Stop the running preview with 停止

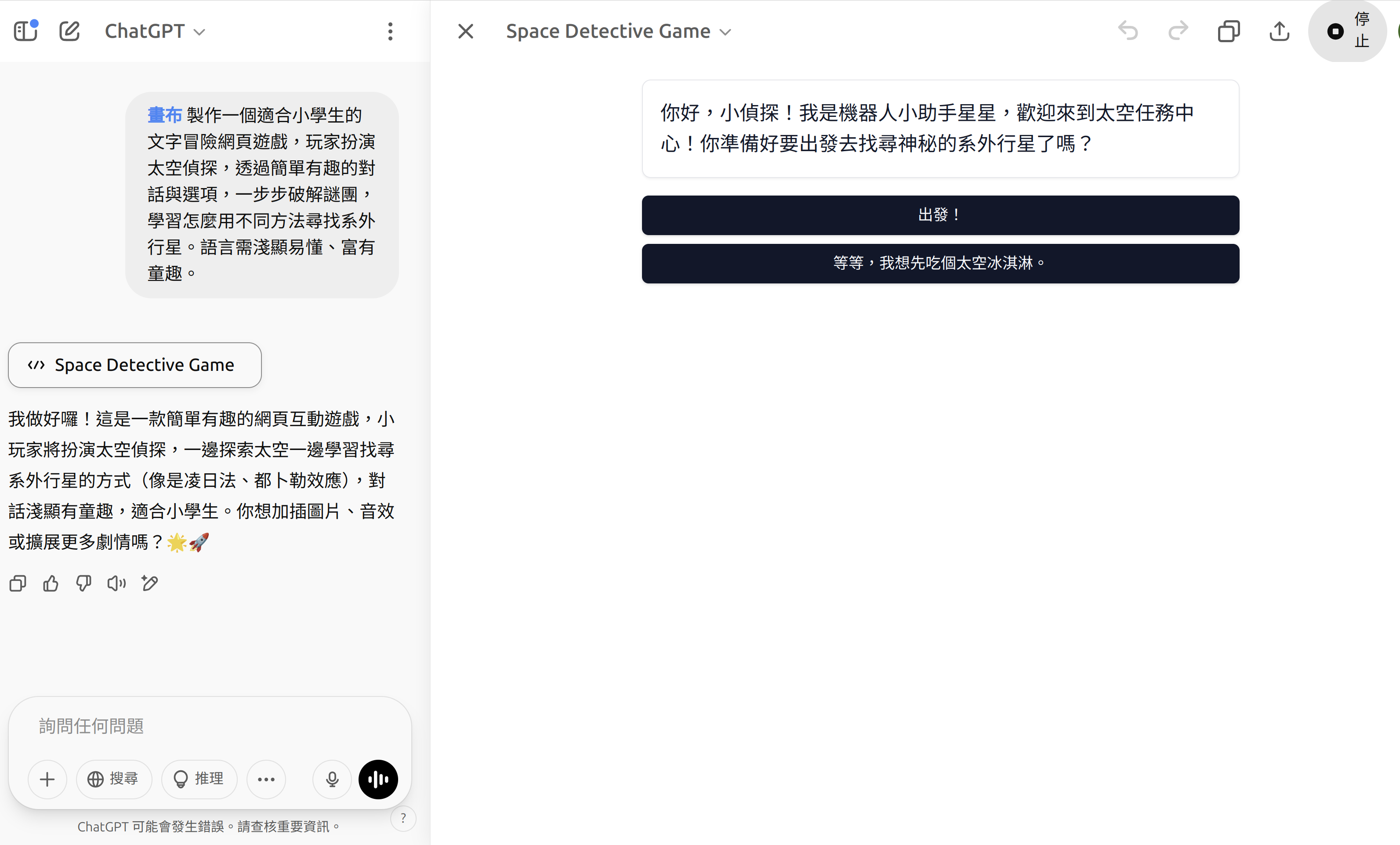point(1348,31)
